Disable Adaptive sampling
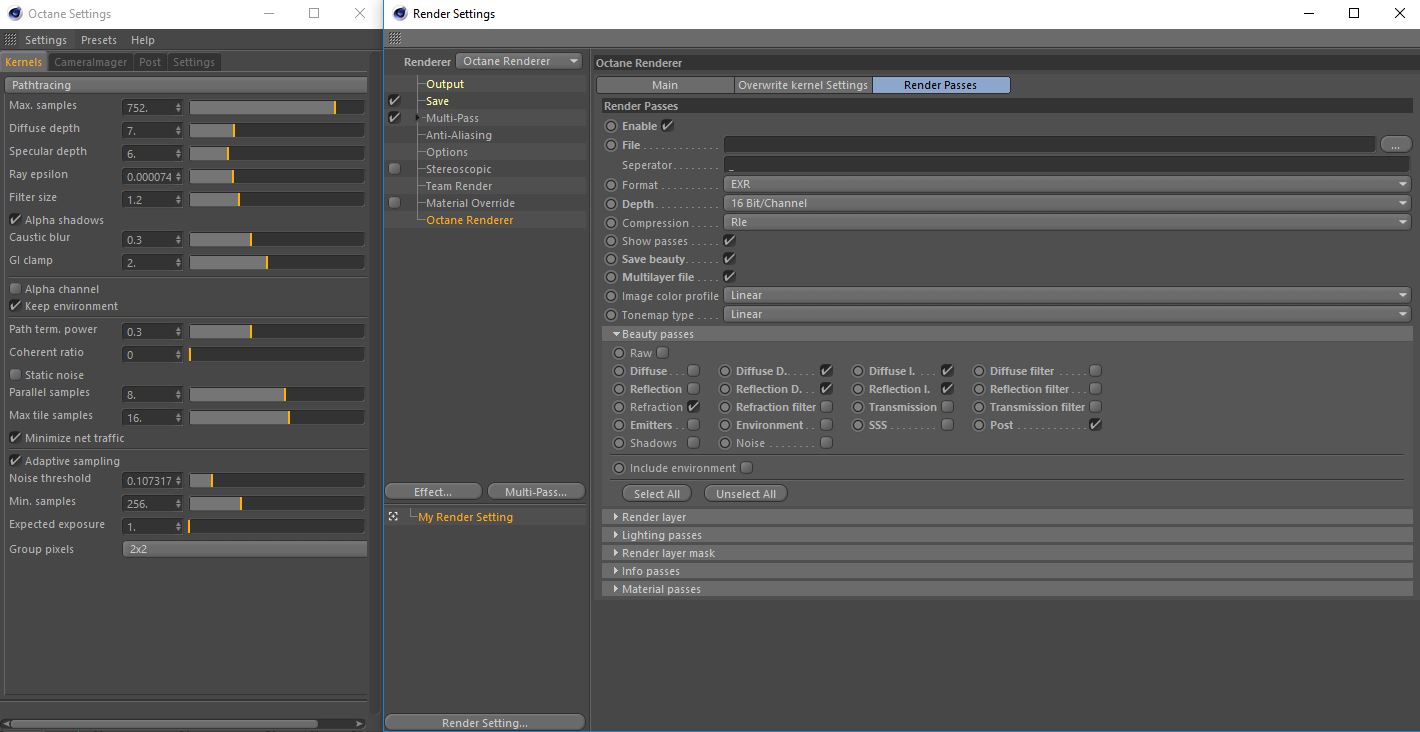The height and width of the screenshot is (732, 1420). click(15, 461)
